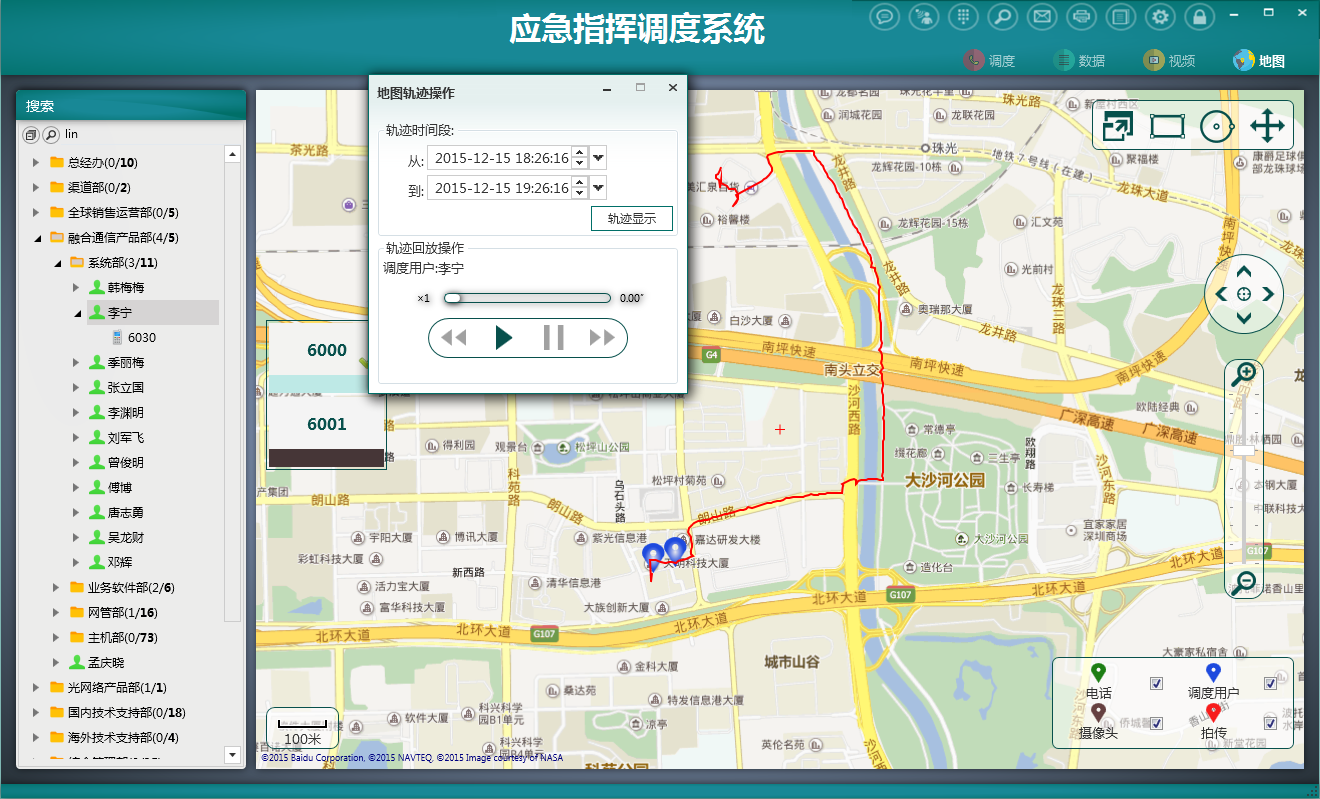Viewport: 1320px width, 799px height.
Task: Select the rectangle selection map tool
Action: pos(1167,126)
